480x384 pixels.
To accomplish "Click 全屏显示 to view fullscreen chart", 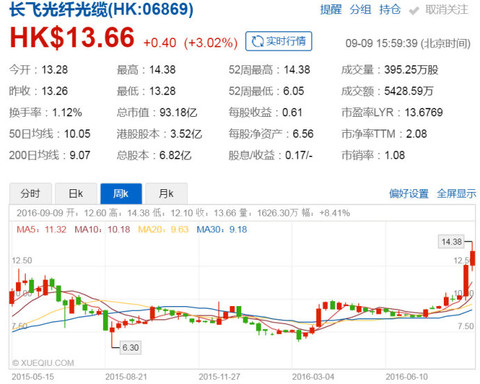I will [x=457, y=194].
